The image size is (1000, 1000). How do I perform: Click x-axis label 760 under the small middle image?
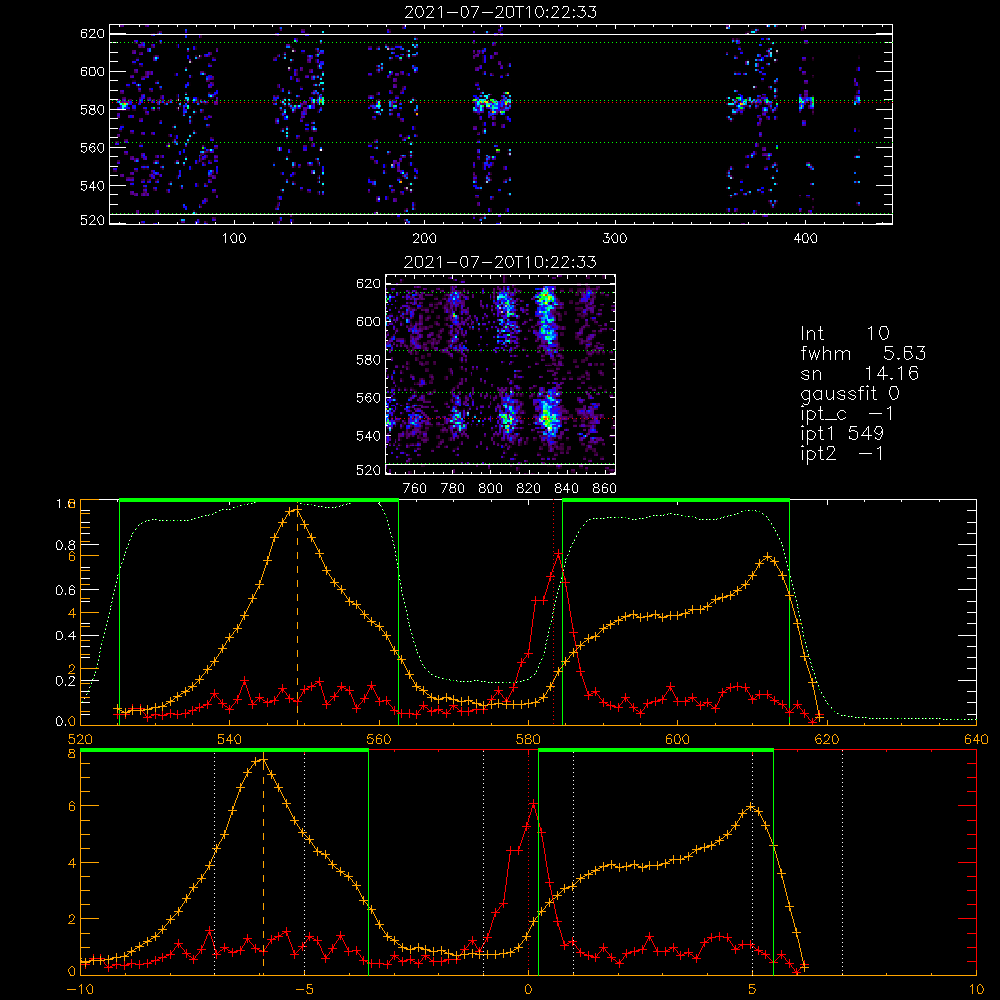(x=415, y=489)
